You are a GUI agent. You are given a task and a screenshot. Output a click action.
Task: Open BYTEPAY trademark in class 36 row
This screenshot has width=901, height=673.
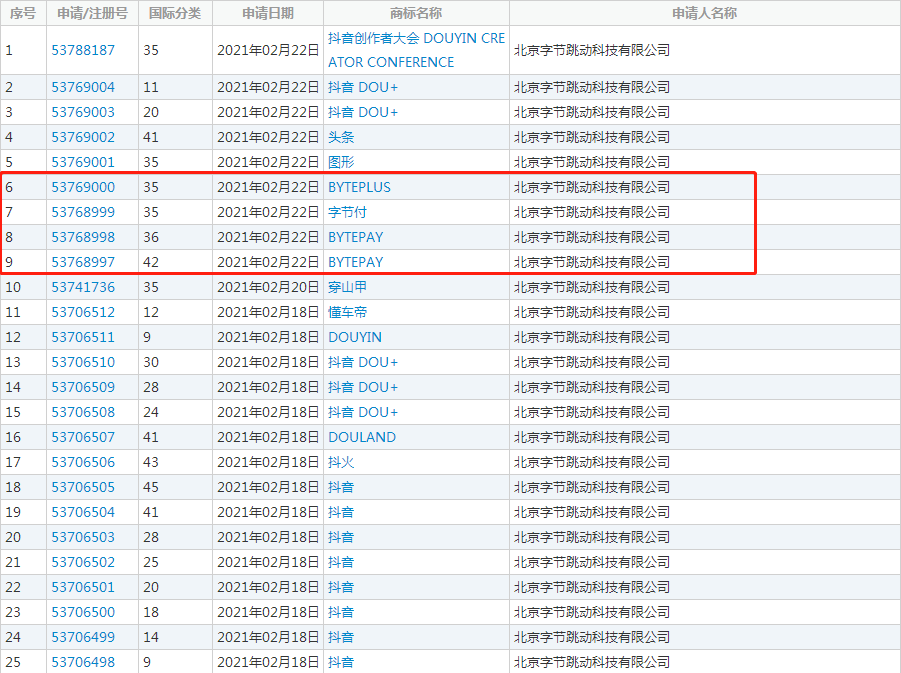[356, 237]
